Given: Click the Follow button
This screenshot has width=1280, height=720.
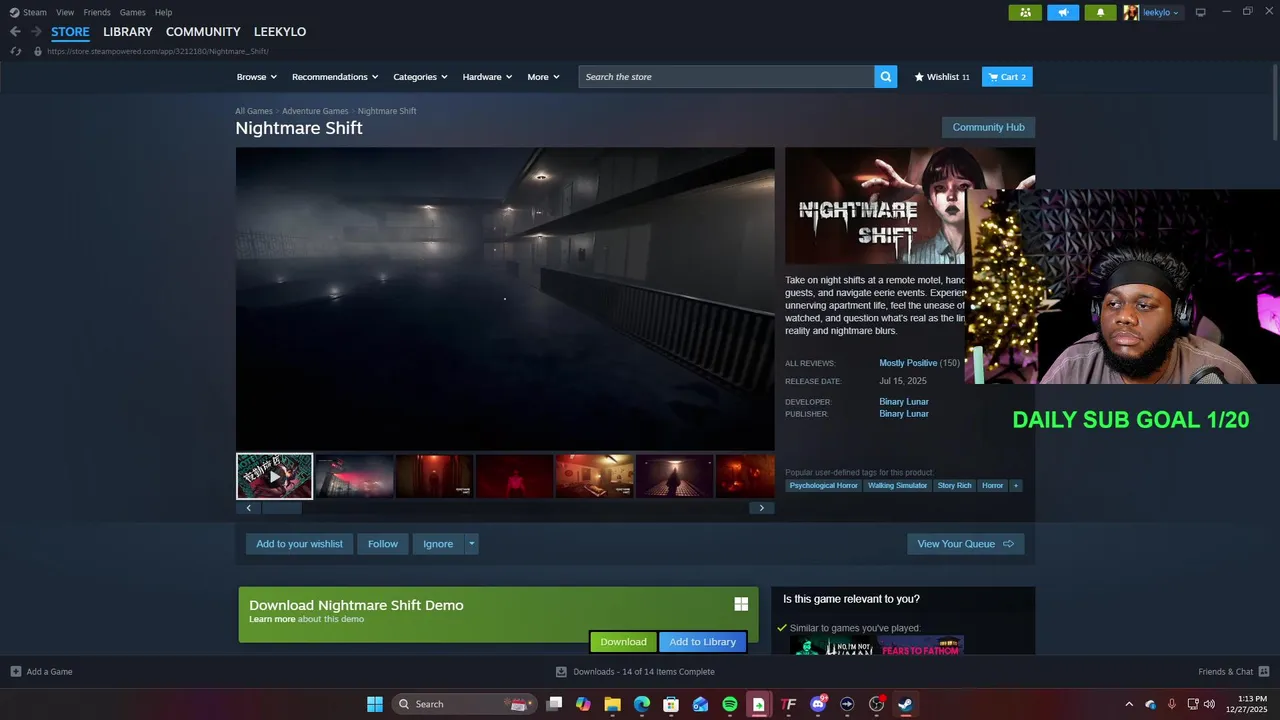Looking at the screenshot, I should click(382, 544).
